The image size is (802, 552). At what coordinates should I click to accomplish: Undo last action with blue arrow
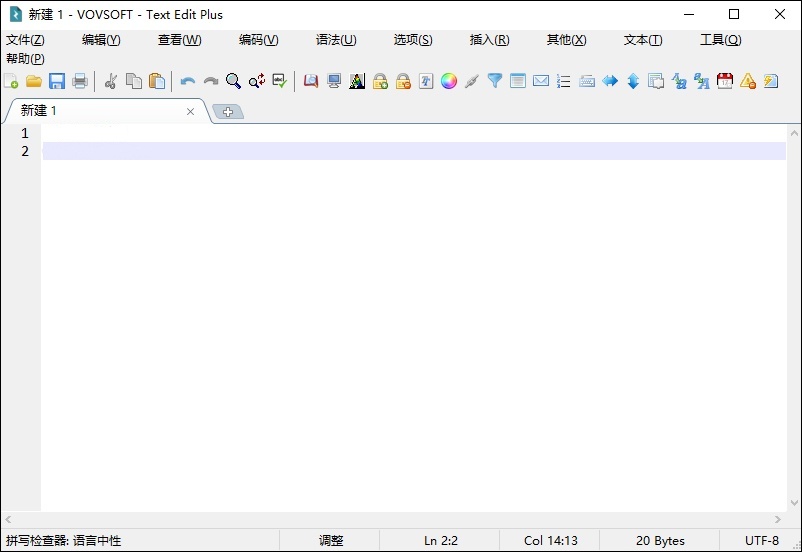click(188, 81)
